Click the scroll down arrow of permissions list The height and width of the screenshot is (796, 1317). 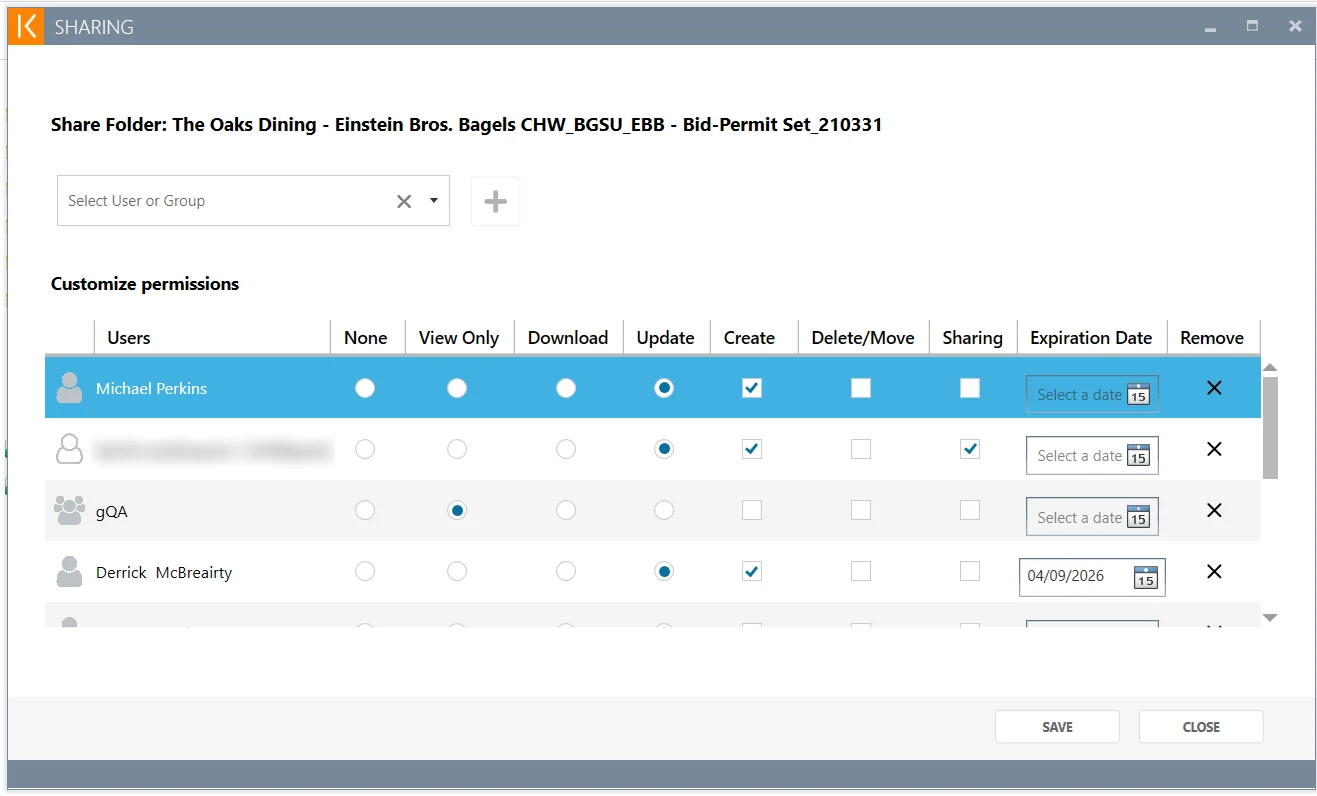[x=1270, y=618]
